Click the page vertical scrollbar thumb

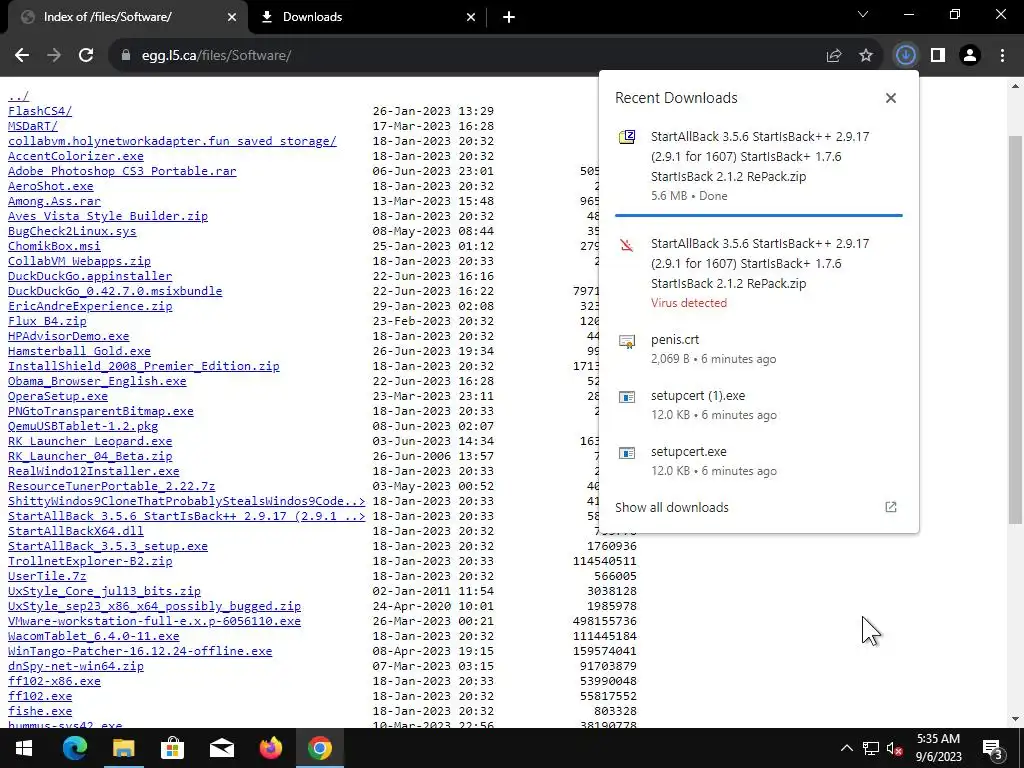point(1016,330)
